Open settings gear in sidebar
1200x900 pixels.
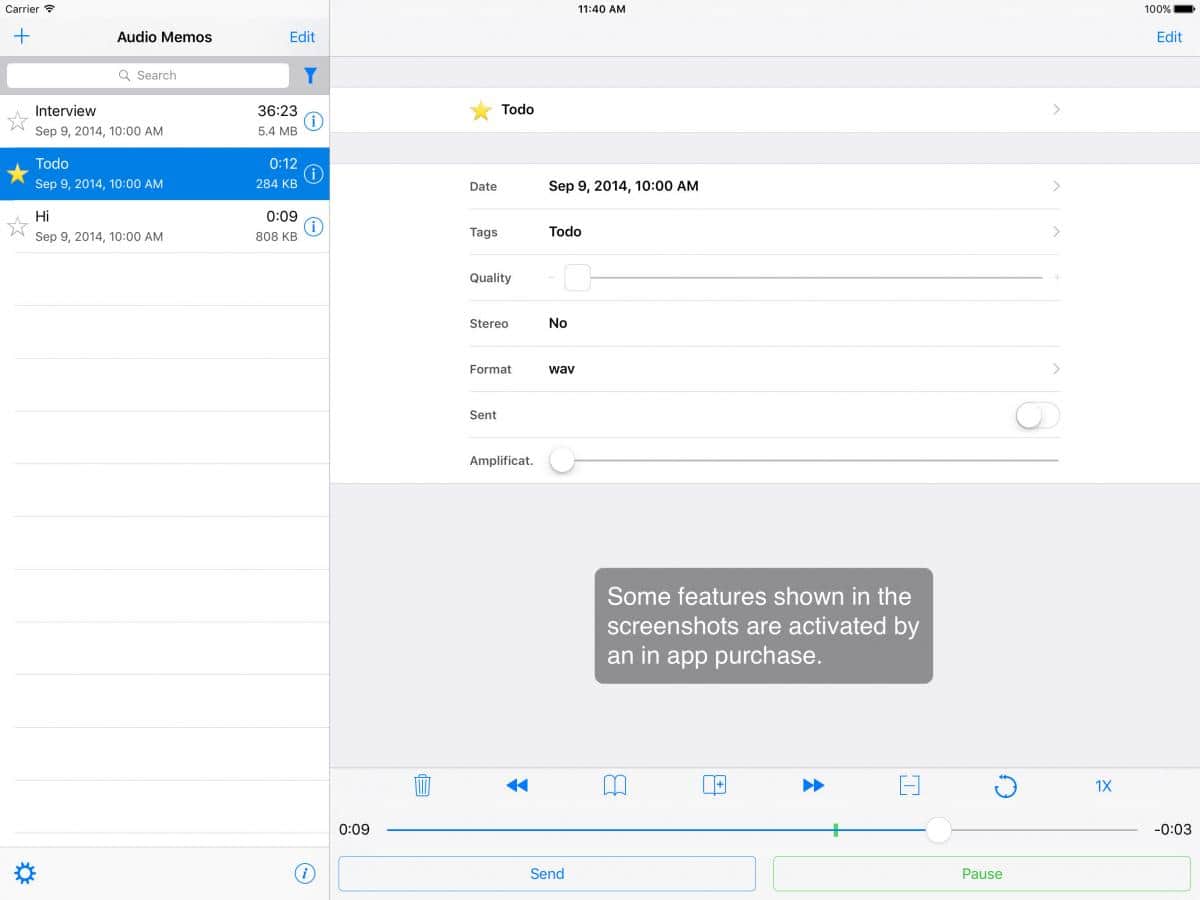(x=25, y=873)
